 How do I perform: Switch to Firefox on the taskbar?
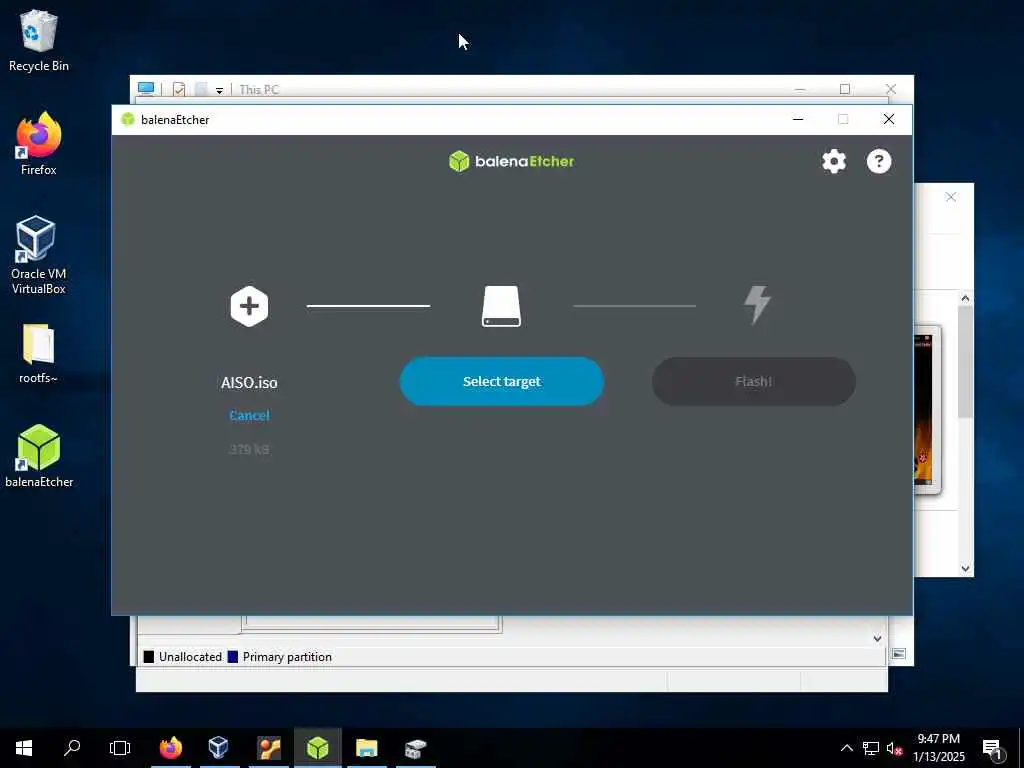[x=171, y=748]
